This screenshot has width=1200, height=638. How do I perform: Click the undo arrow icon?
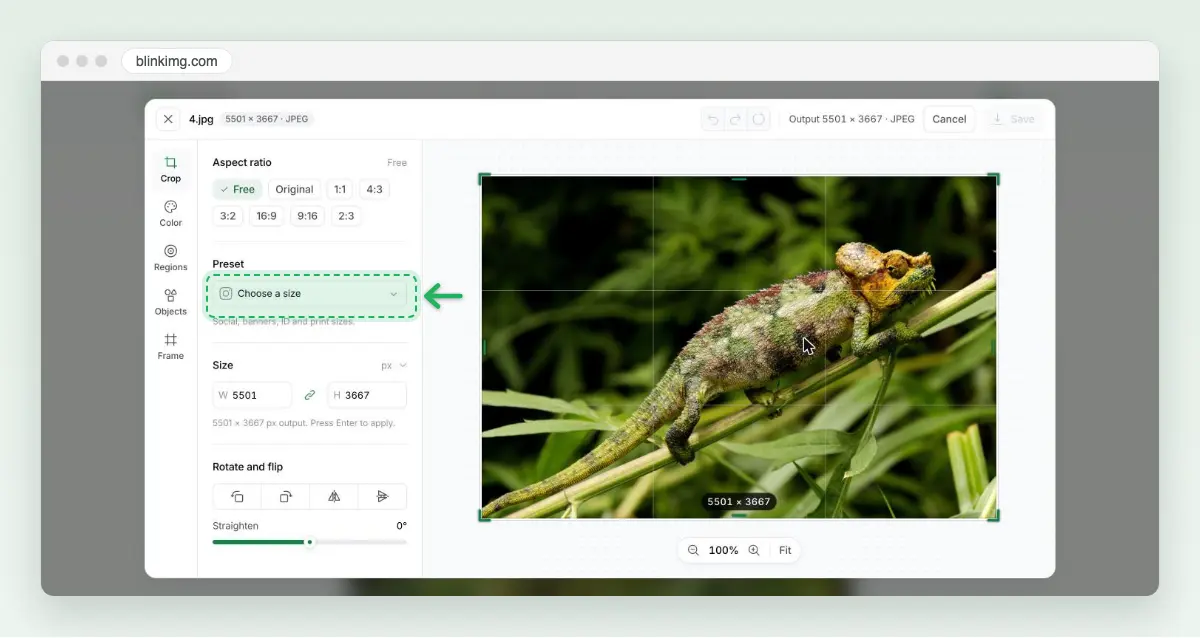click(x=713, y=119)
